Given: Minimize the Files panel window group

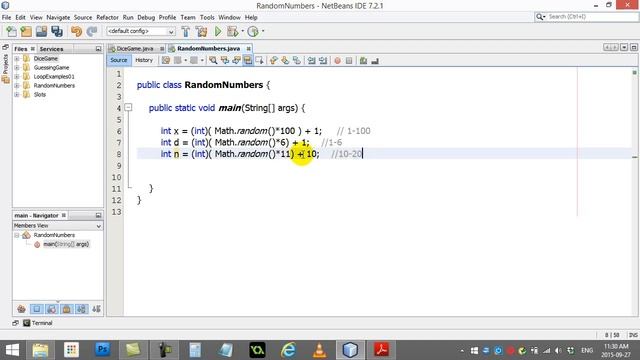Looking at the screenshot, I should click(98, 49).
